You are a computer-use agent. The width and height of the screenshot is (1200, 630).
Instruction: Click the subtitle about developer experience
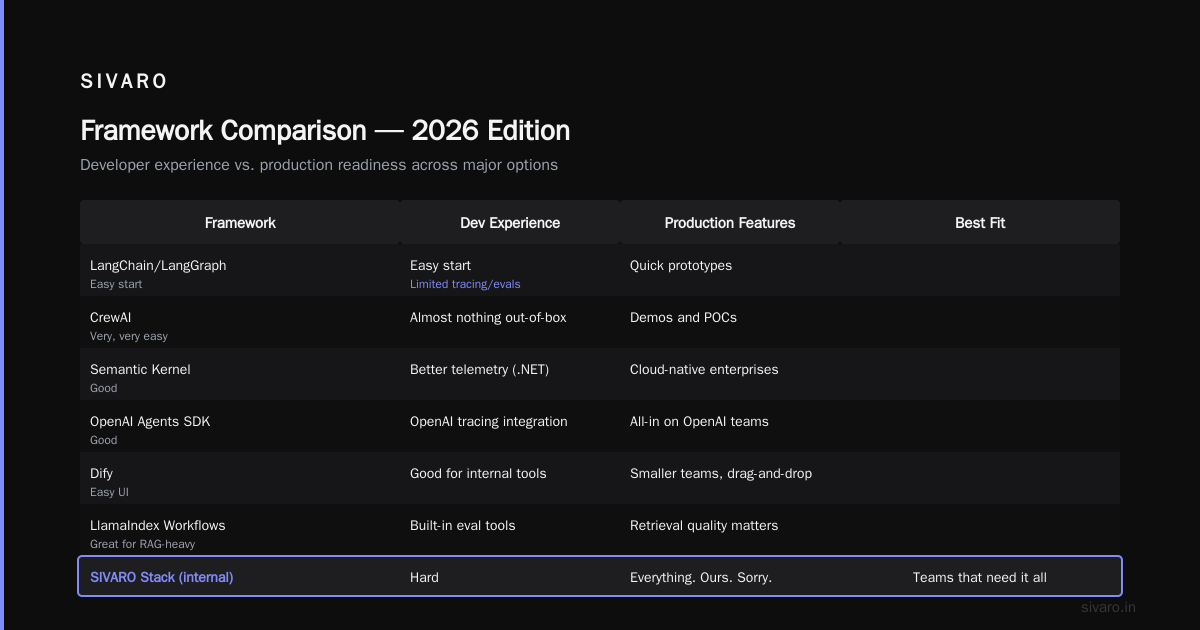pyautogui.click(x=319, y=165)
